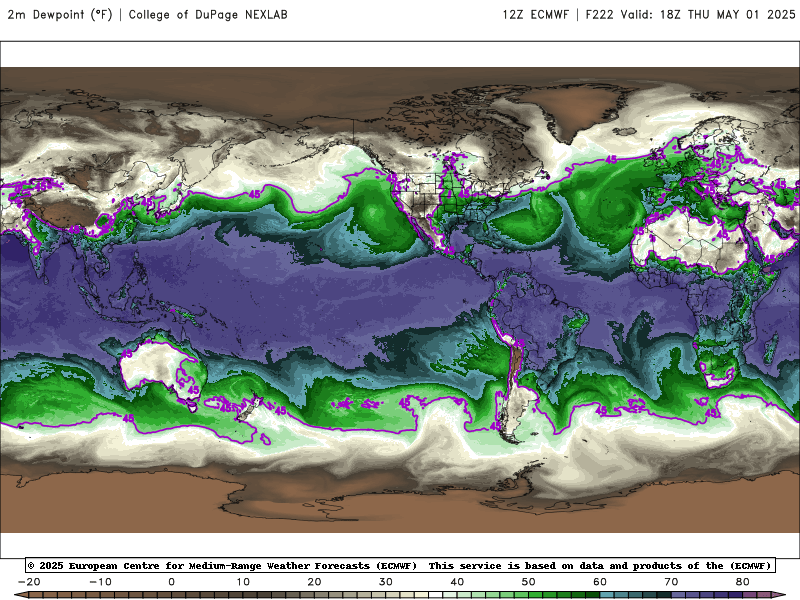This screenshot has width=800, height=600.
Task: Click the "10" color scale label
Action: 243,582
